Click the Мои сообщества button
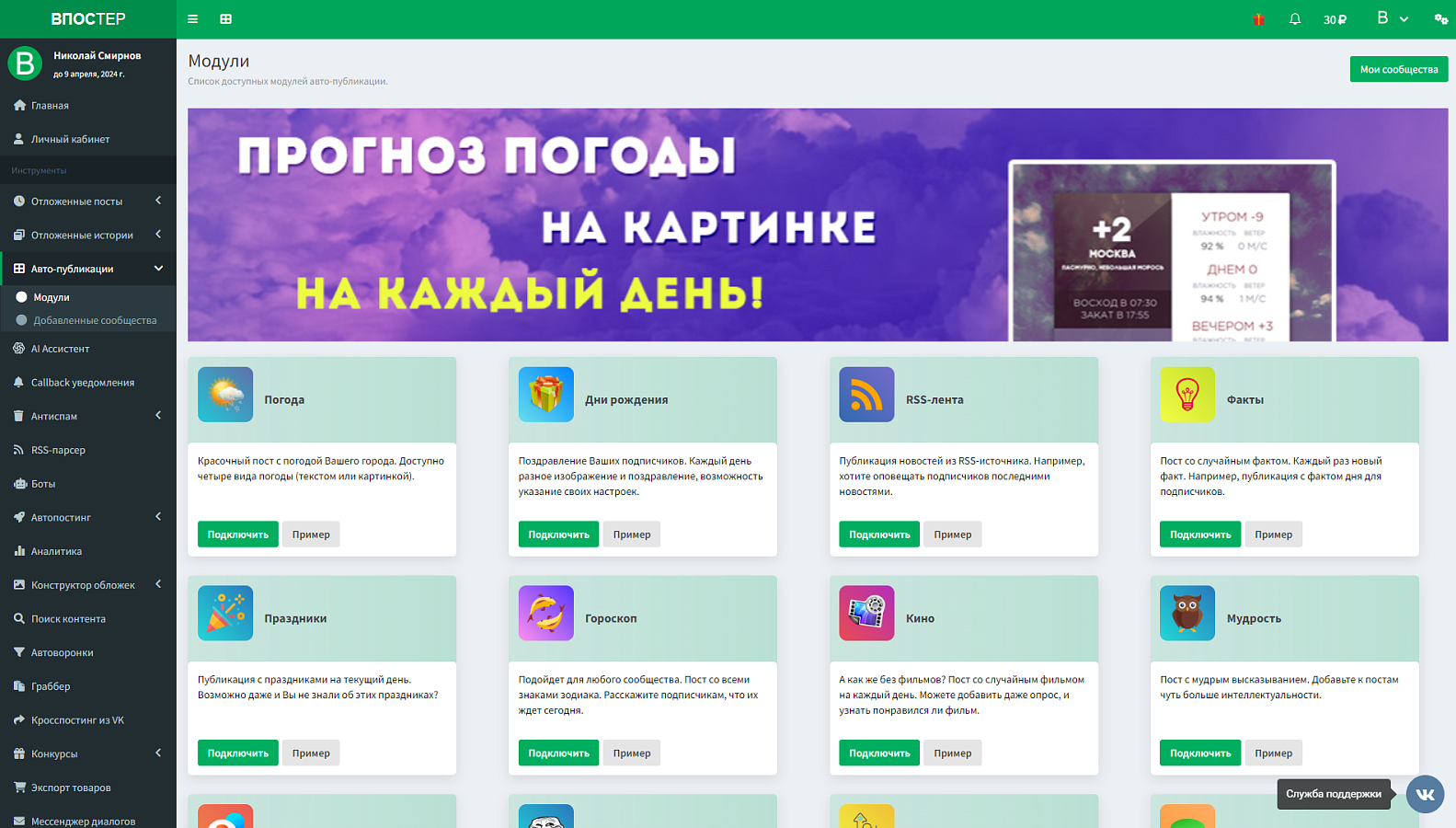Viewport: 1456px width, 828px height. click(1399, 69)
